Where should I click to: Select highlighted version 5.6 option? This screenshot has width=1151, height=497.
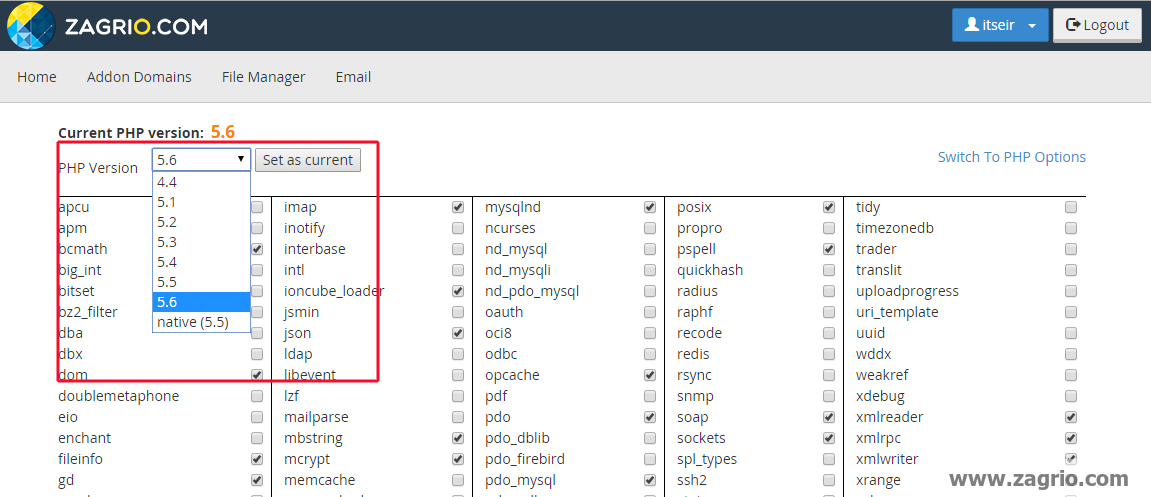201,302
